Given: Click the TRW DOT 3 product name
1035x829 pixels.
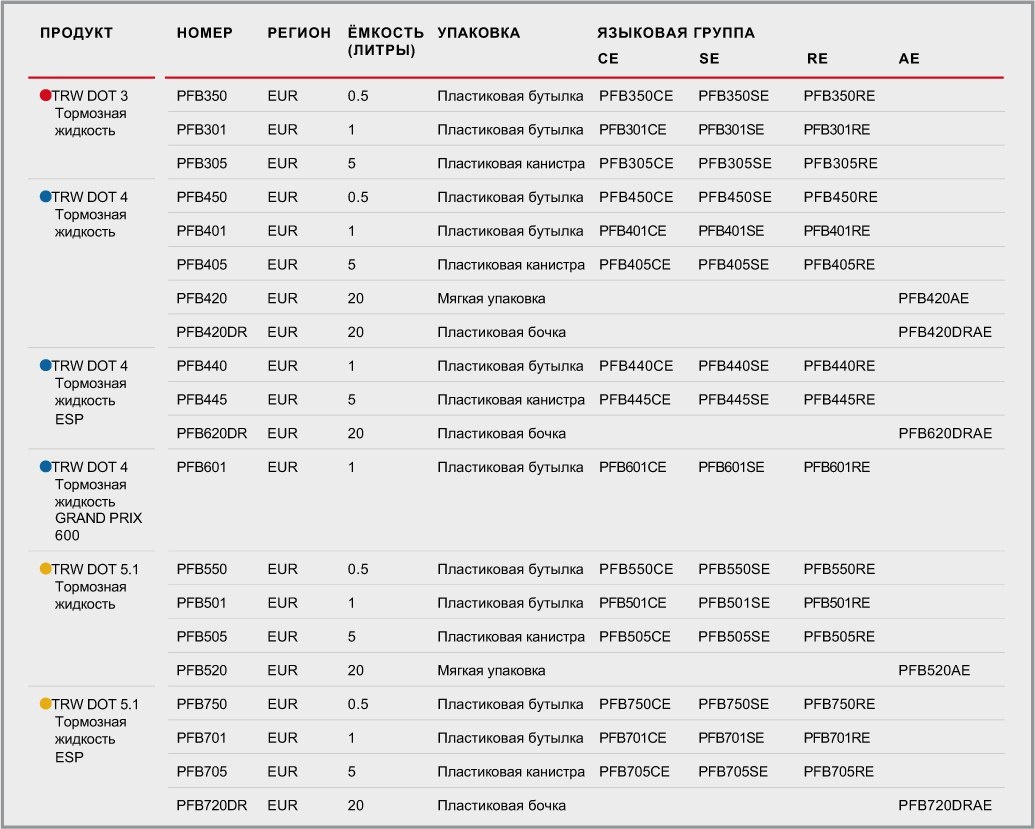Looking at the screenshot, I should tap(90, 96).
